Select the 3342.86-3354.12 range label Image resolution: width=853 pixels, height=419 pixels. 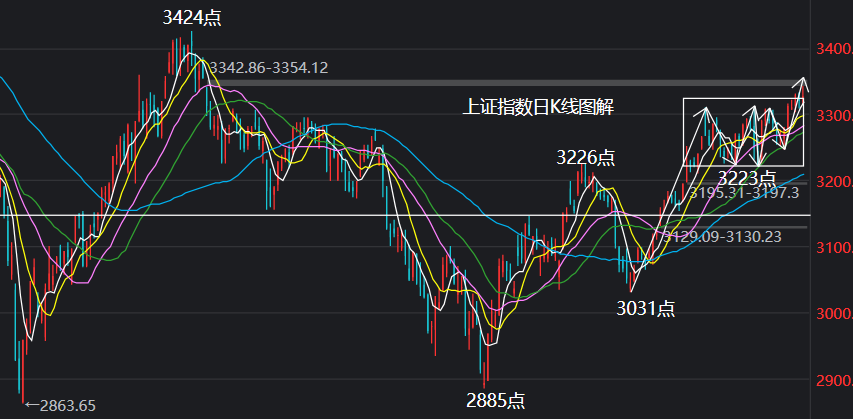tap(269, 68)
